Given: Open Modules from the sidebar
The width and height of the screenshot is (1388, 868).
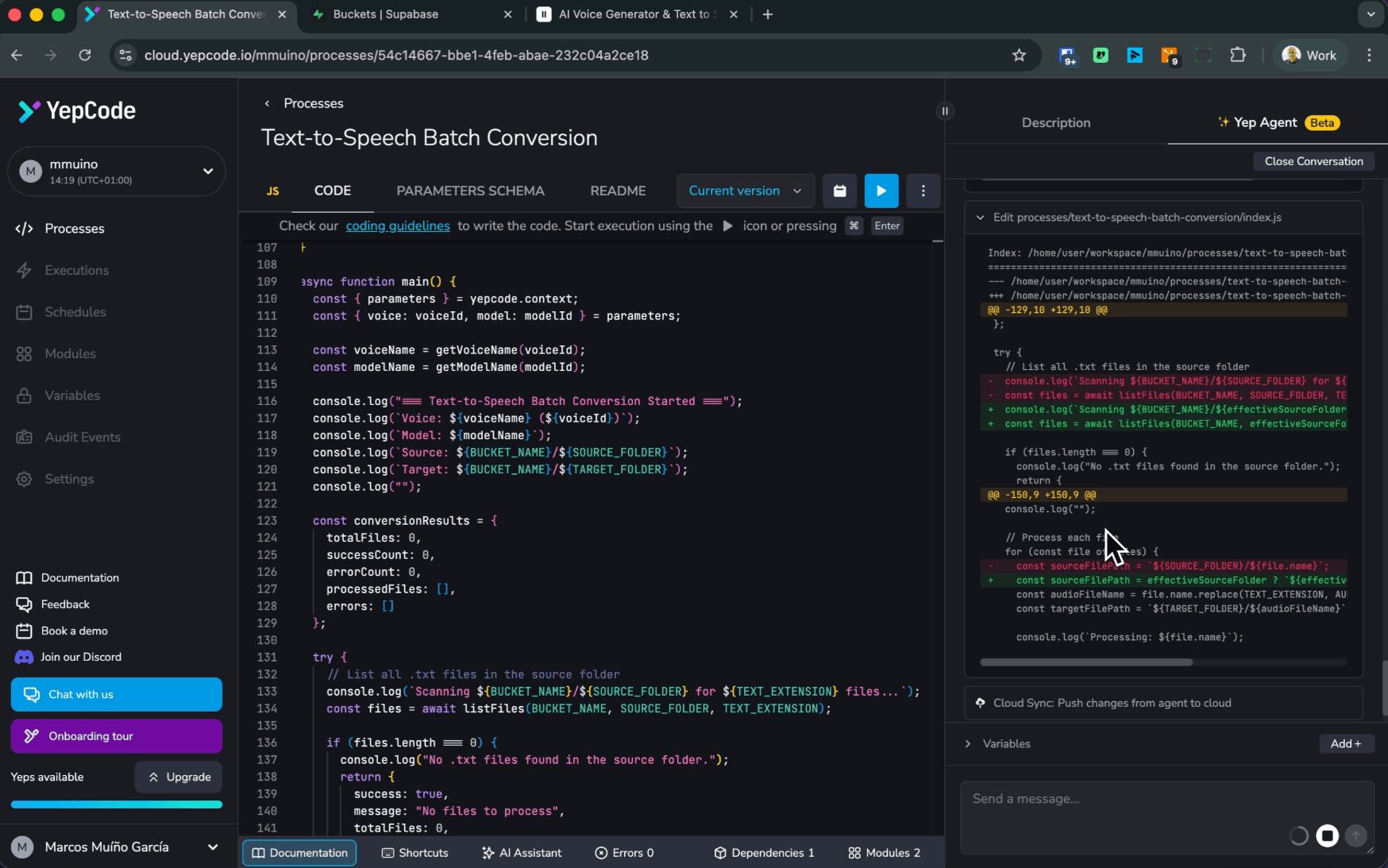Looking at the screenshot, I should (69, 353).
